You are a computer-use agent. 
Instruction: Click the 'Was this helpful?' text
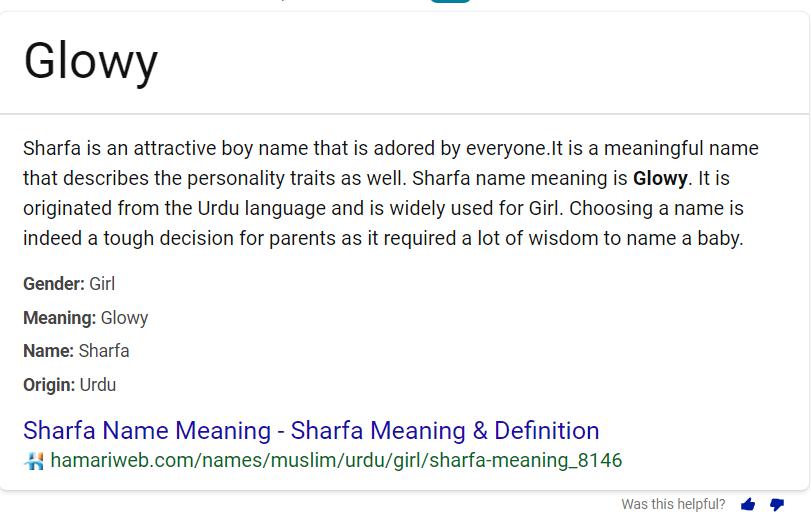[x=673, y=505]
